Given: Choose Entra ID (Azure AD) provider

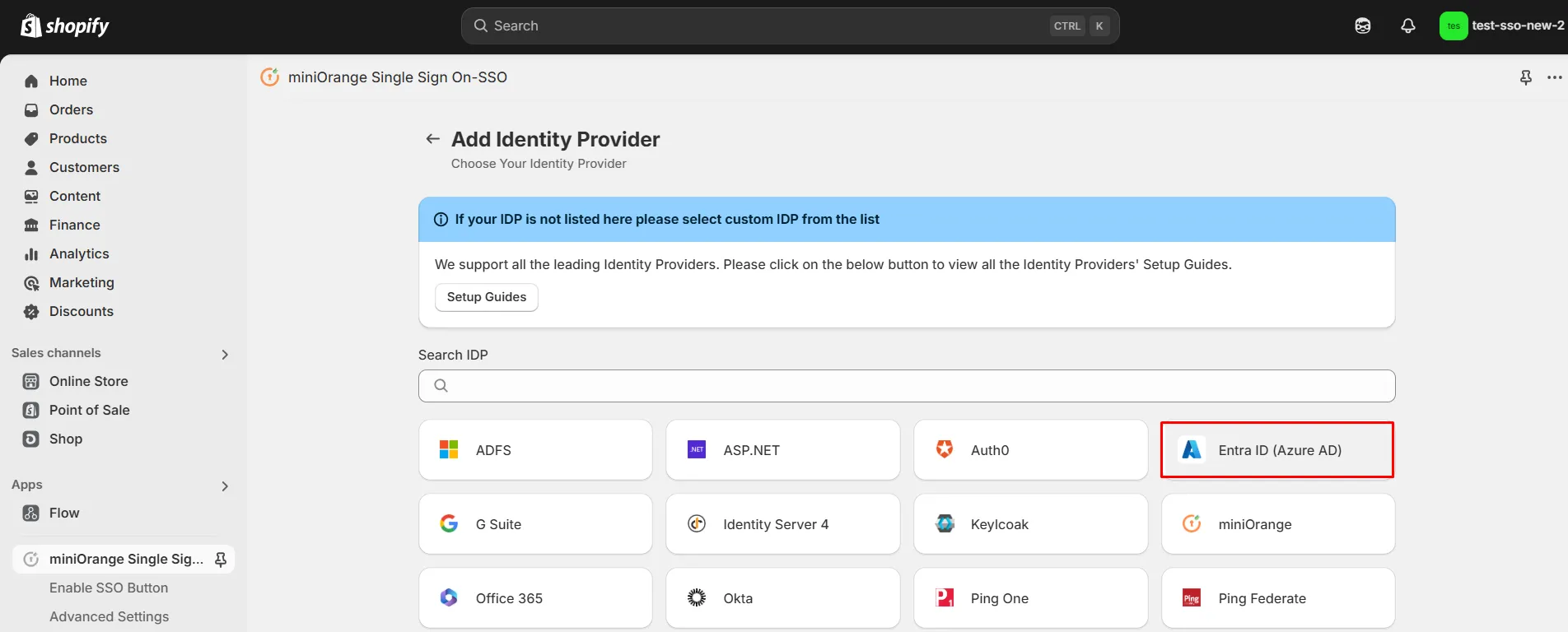Looking at the screenshot, I should (x=1277, y=450).
